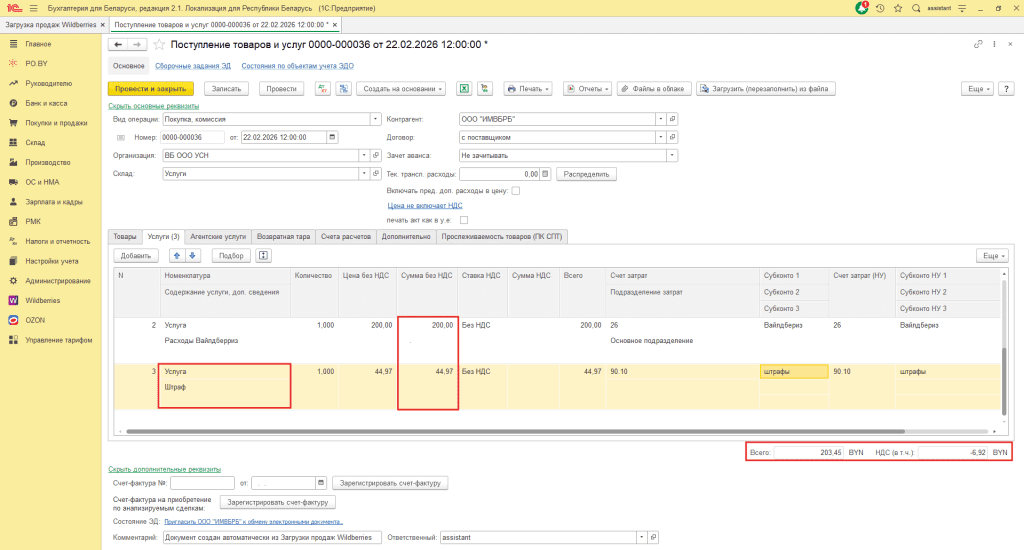Click the back navigation arrow
Screen dimensions: 1024x550
point(117,45)
